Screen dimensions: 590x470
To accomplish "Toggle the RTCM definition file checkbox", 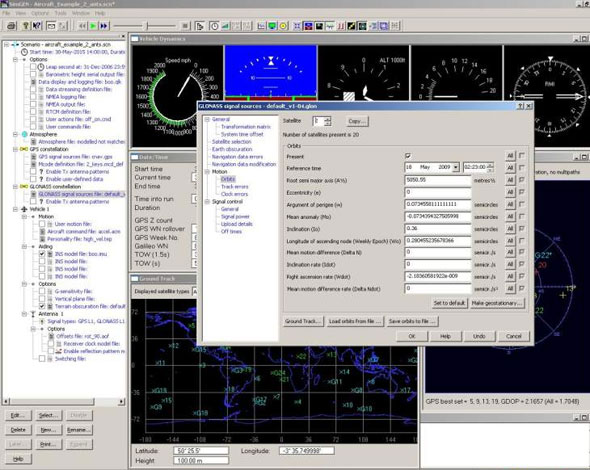I will pos(33,112).
